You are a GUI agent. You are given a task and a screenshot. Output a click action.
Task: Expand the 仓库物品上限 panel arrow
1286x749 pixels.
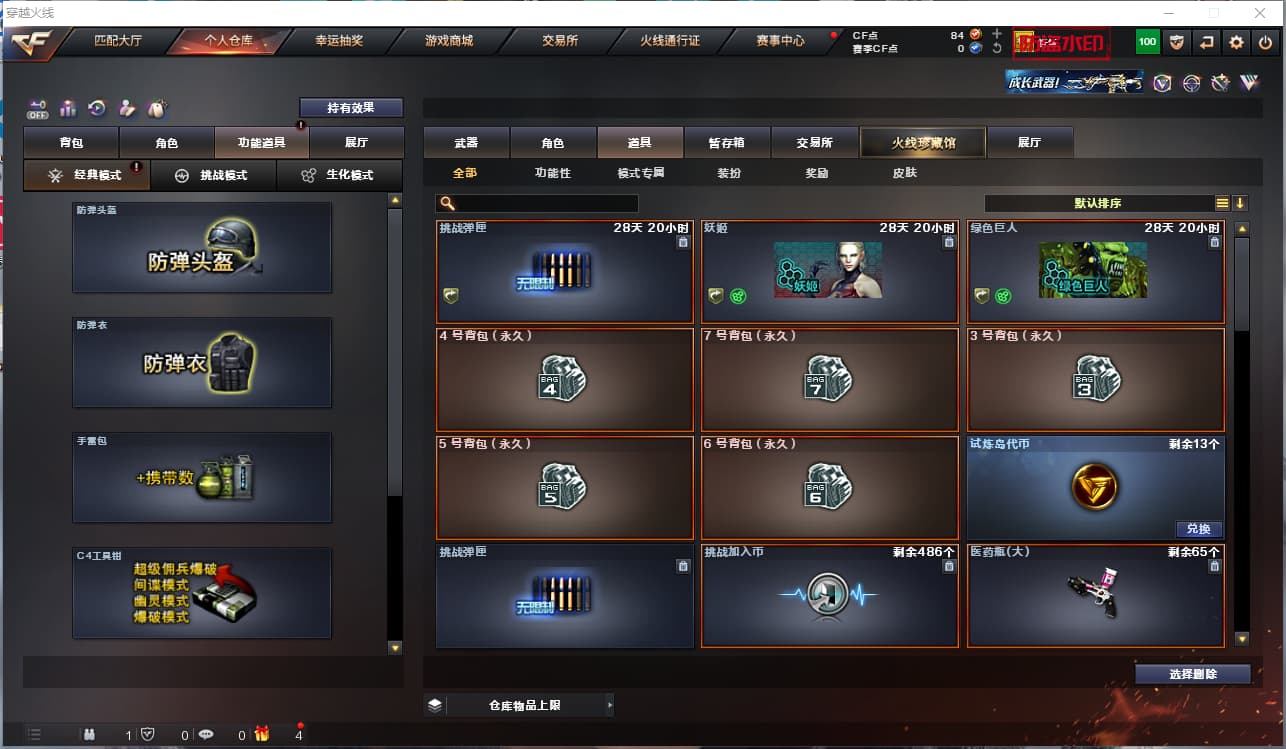(609, 705)
